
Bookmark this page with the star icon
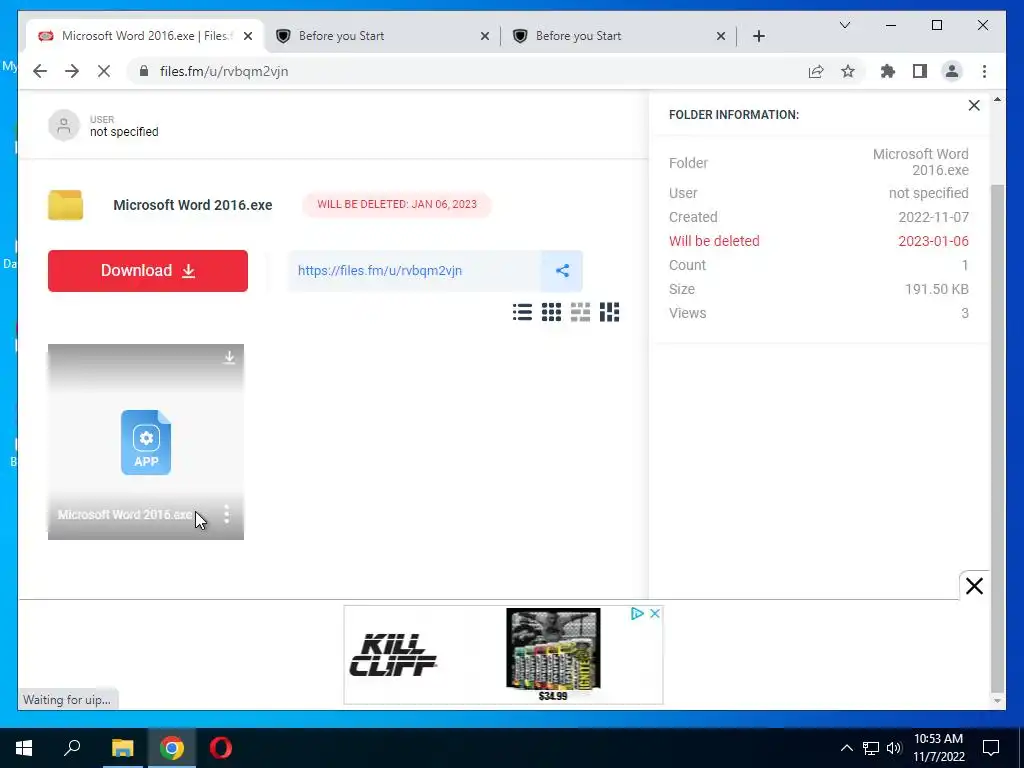pos(848,71)
